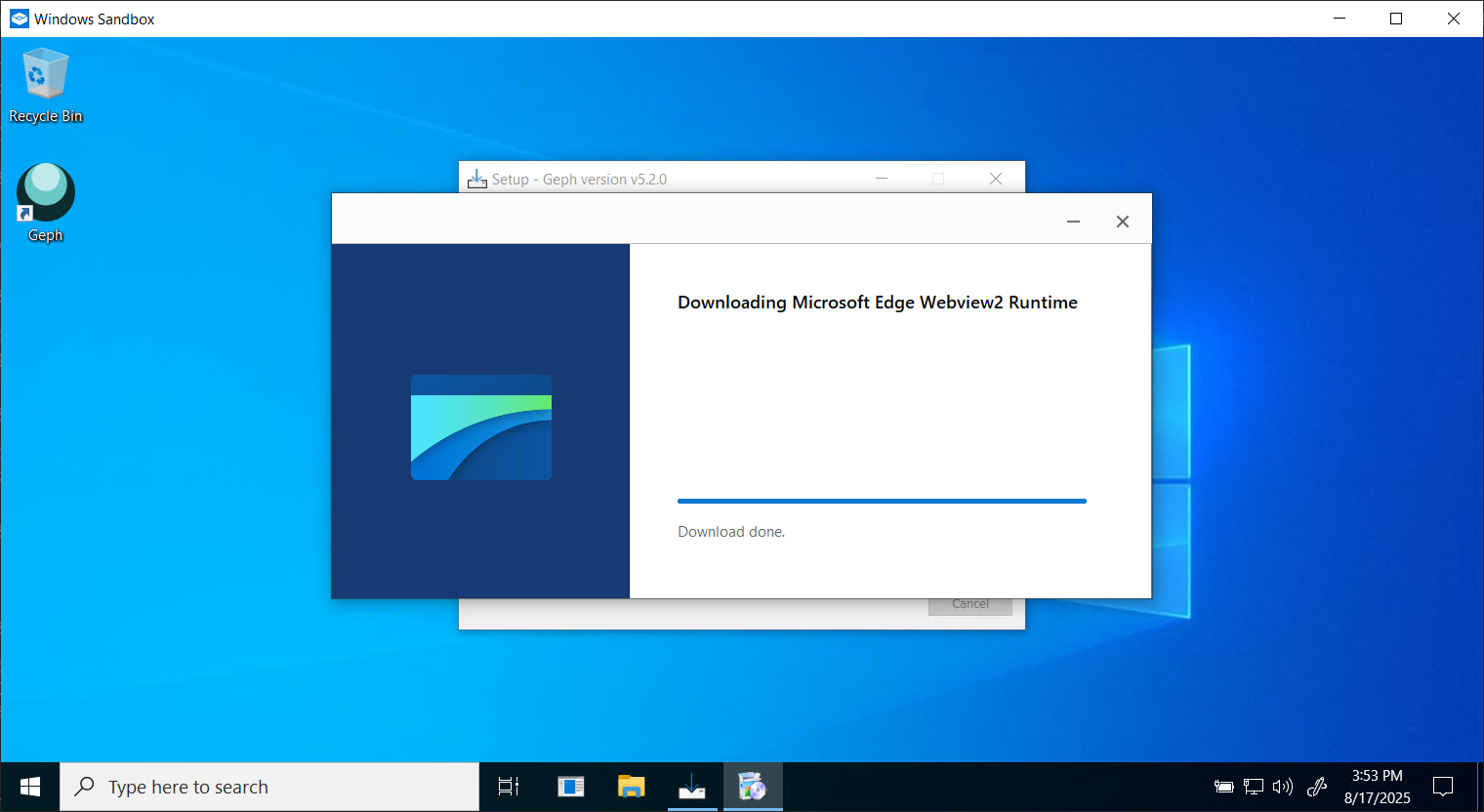Click the taskbar app icon beside Task View

570,787
